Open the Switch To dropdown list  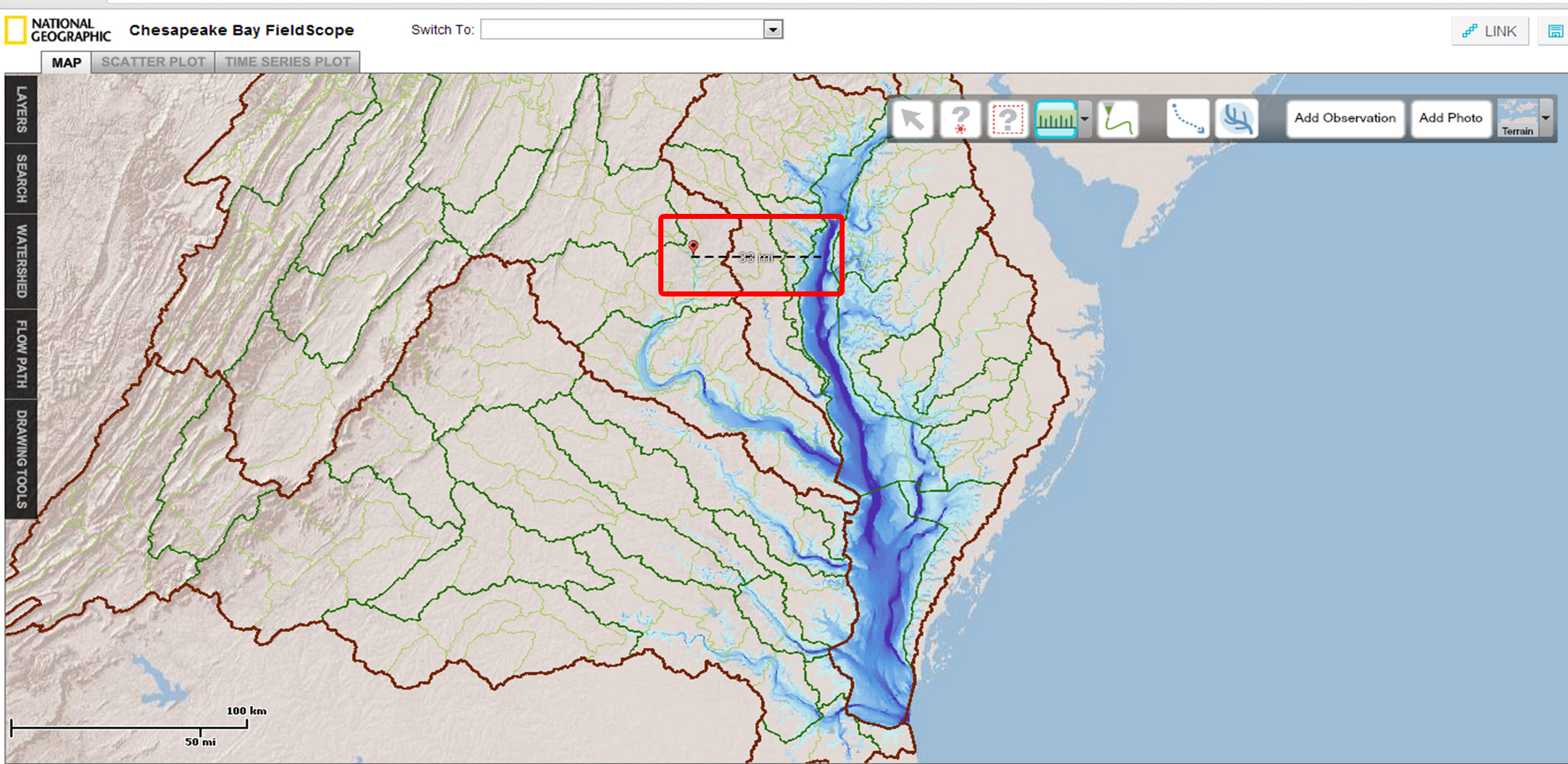coord(773,30)
